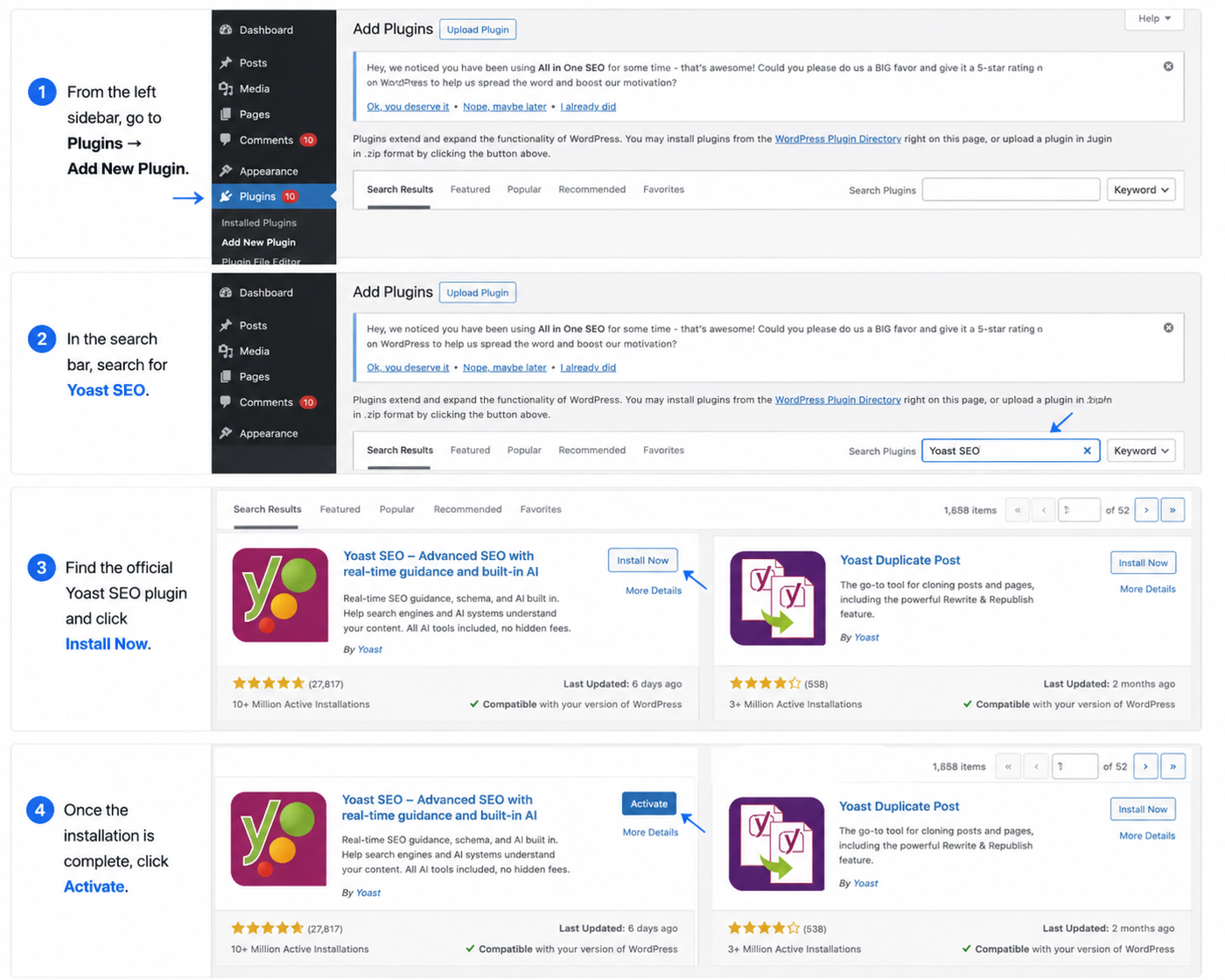The height and width of the screenshot is (980, 1225).
Task: Click search field containing Yoast SEO
Action: coord(1011,451)
